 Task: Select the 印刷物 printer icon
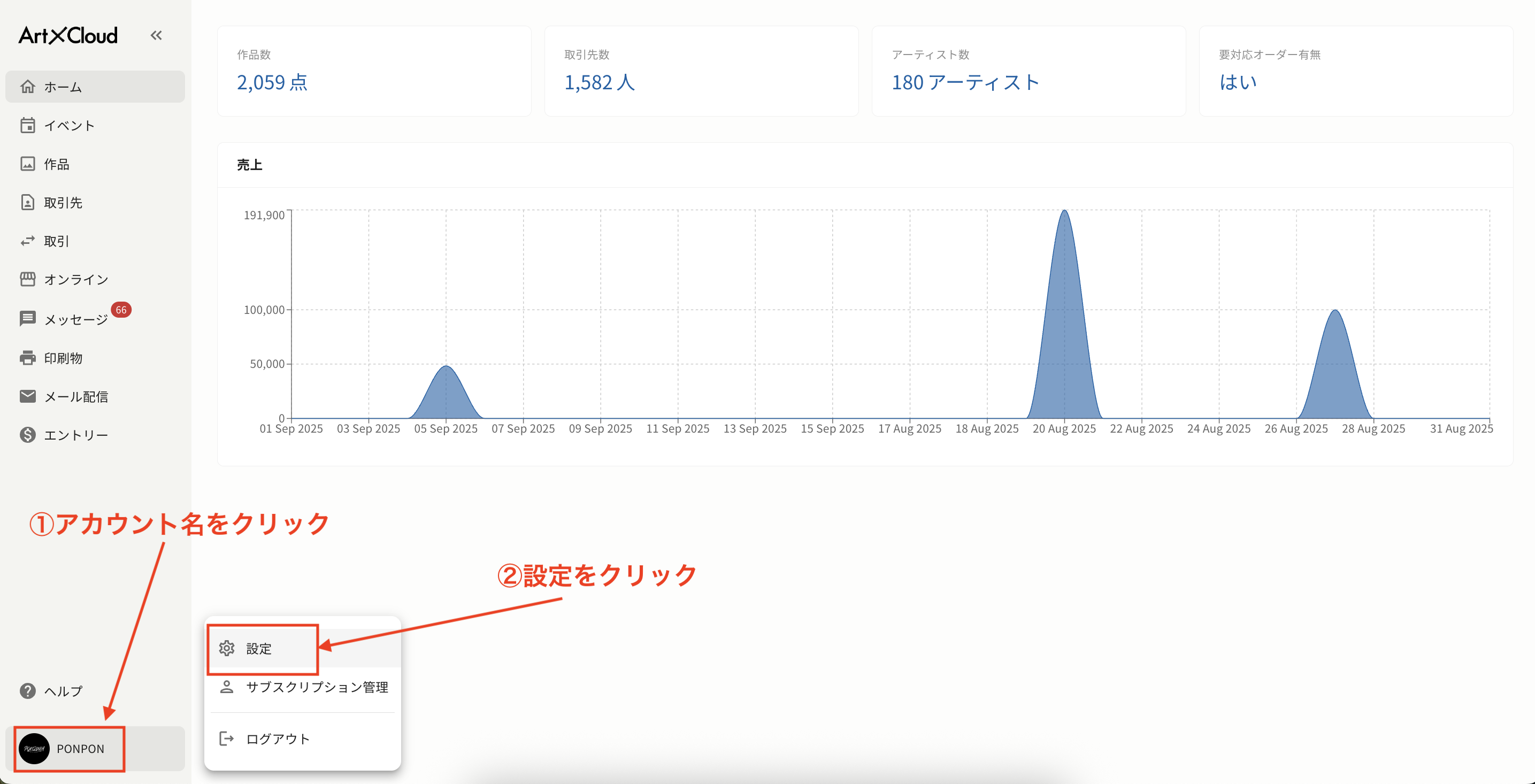click(x=28, y=357)
